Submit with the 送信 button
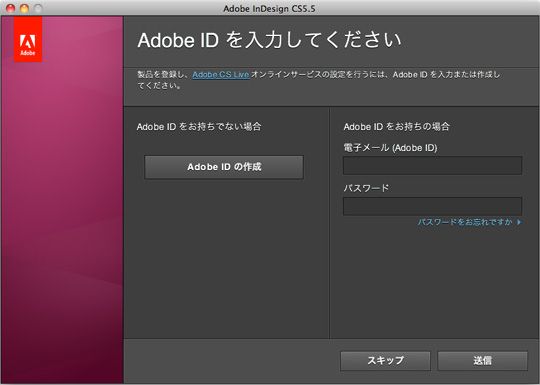 (x=482, y=361)
